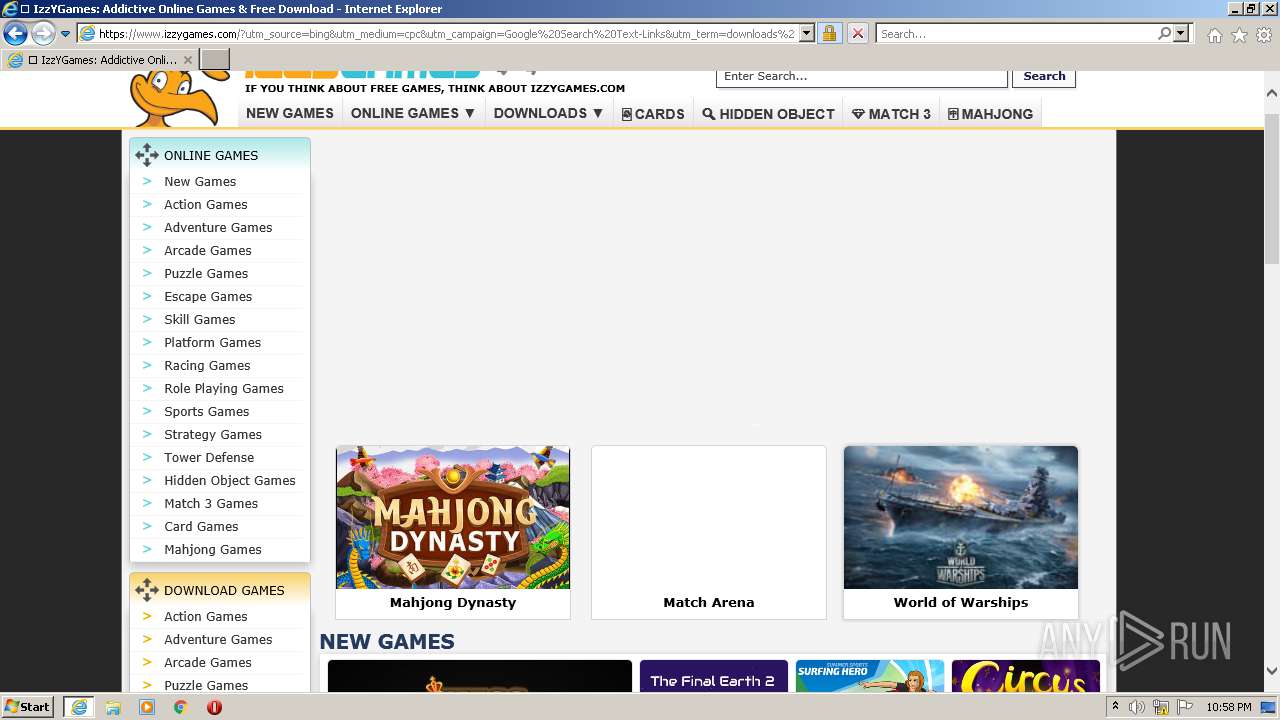
Task: Open Role Playing Games sidebar link
Action: point(224,388)
